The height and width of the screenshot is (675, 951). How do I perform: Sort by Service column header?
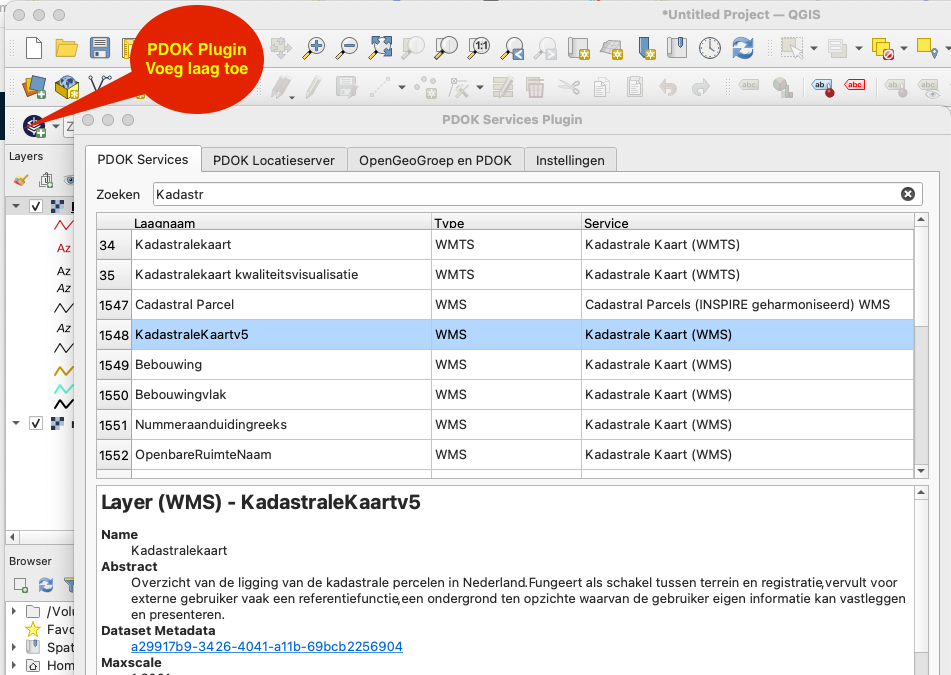[747, 223]
